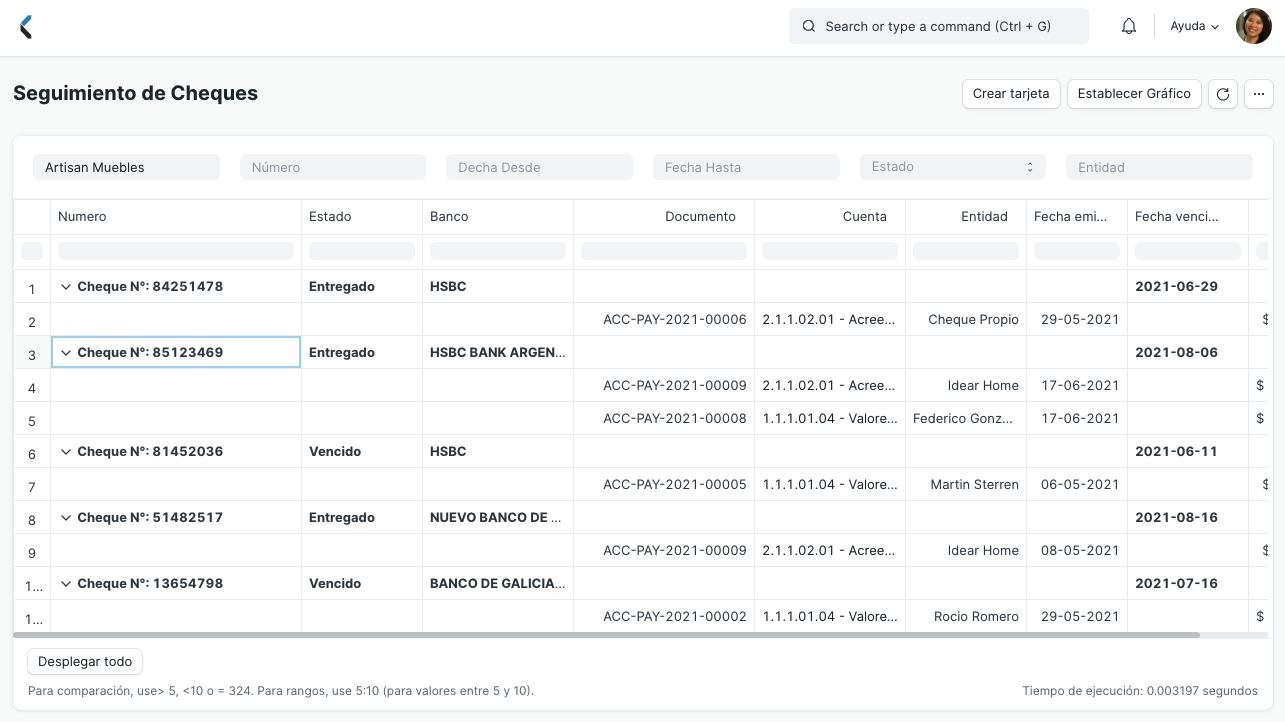The height and width of the screenshot is (722, 1285).
Task: Collapse Cheque Nº: 85123469 row
Action: point(66,353)
